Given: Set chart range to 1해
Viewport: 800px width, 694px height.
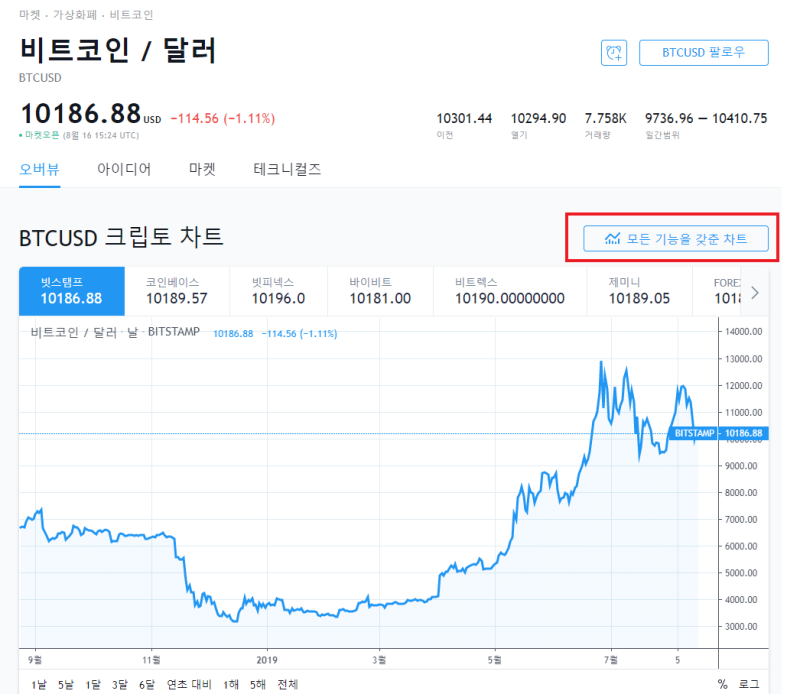Looking at the screenshot, I should 231,684.
